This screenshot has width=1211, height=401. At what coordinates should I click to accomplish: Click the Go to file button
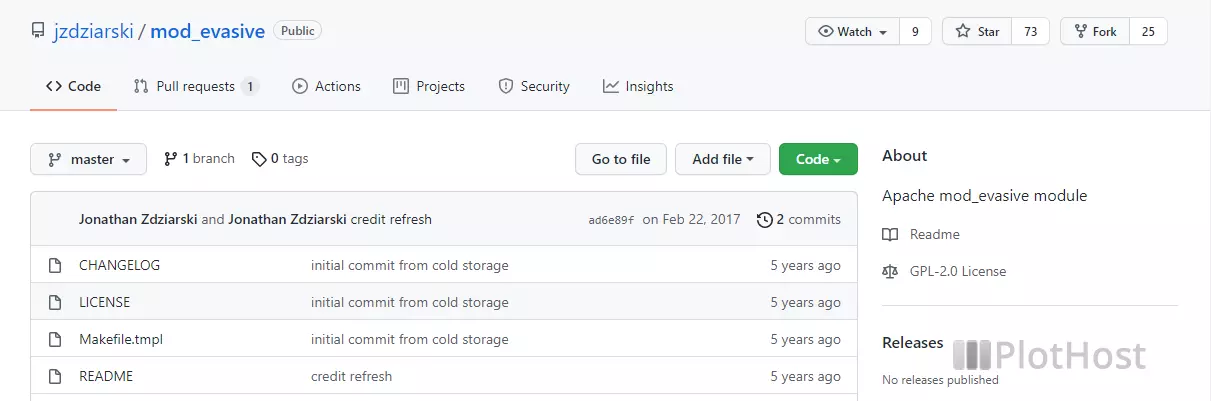click(x=621, y=159)
